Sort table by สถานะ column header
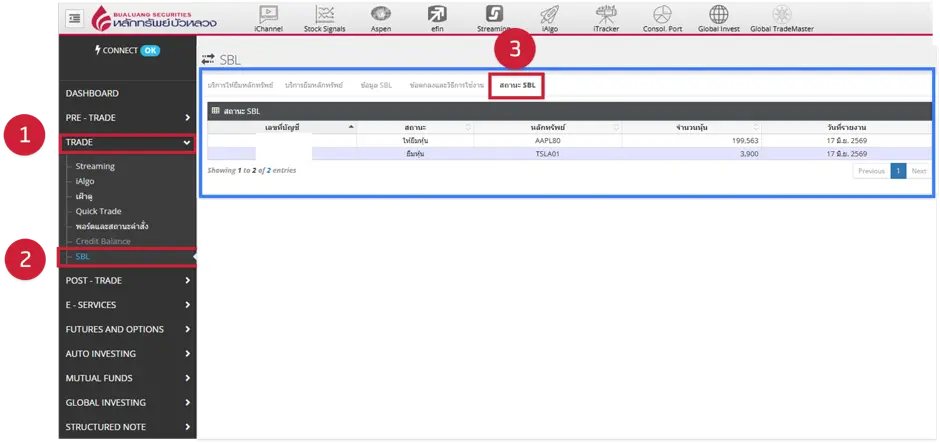Image resolution: width=940 pixels, height=444 pixels. (x=415, y=127)
